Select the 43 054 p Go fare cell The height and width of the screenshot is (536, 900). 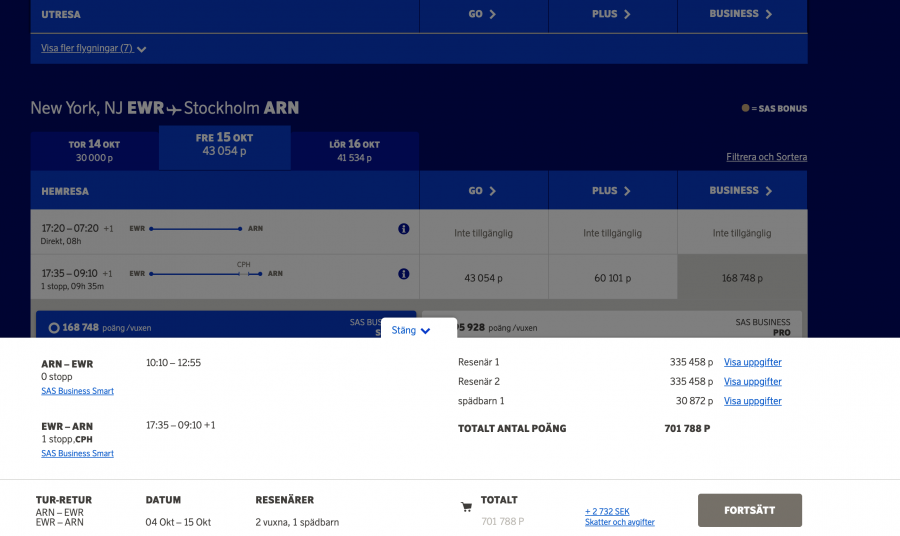[483, 278]
